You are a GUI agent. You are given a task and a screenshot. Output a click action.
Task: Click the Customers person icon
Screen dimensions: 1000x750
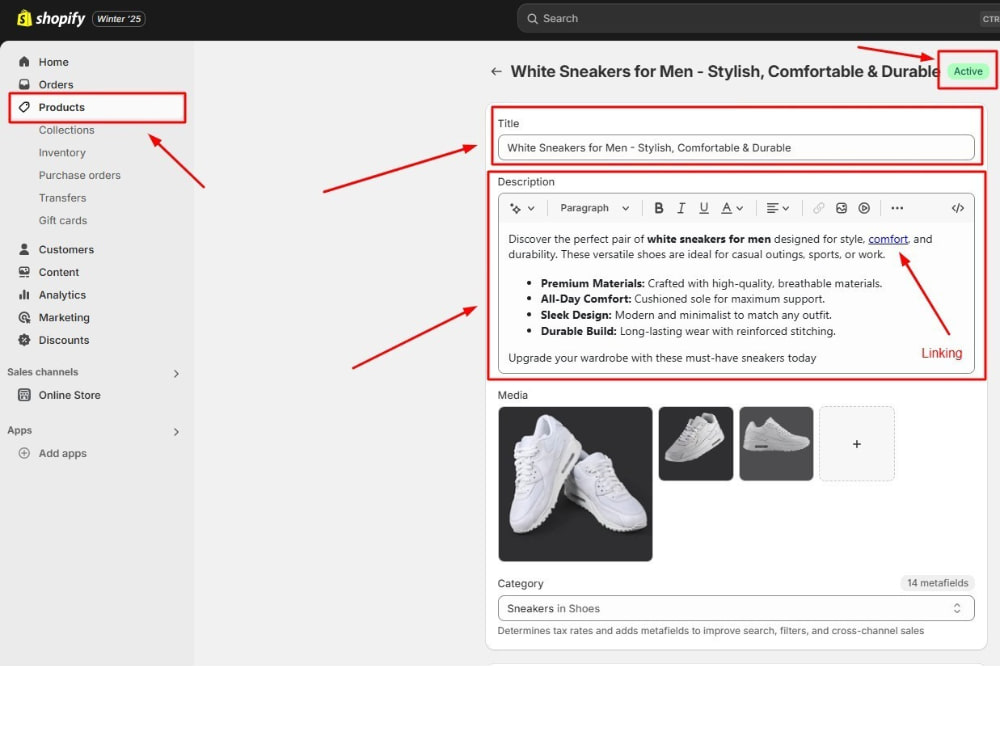tap(24, 249)
